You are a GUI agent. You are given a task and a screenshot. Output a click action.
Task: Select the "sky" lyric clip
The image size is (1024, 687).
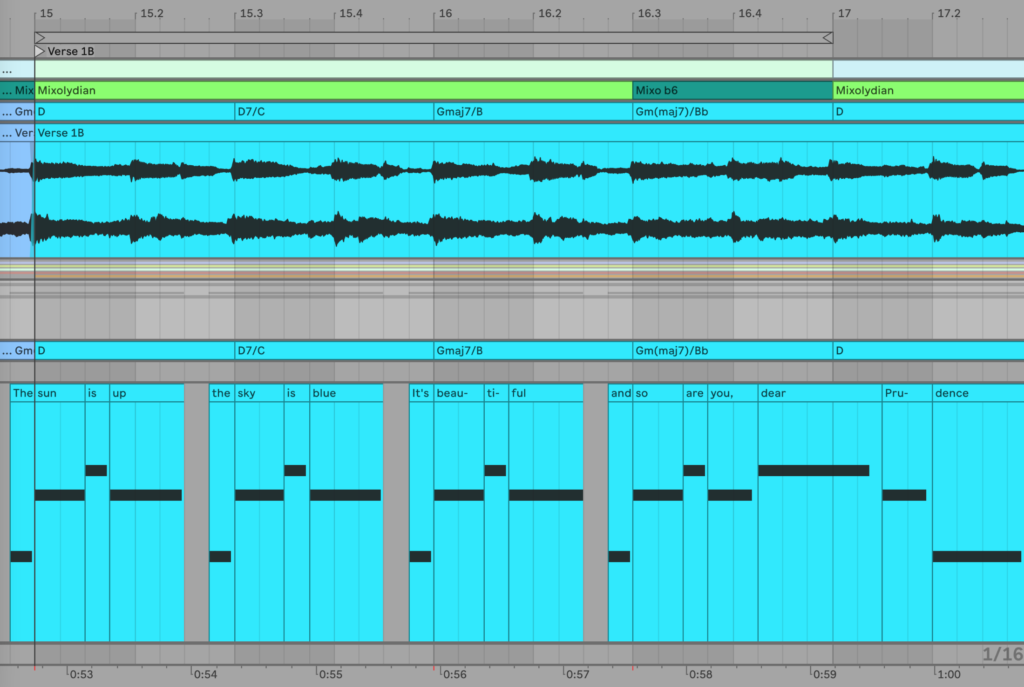point(259,393)
